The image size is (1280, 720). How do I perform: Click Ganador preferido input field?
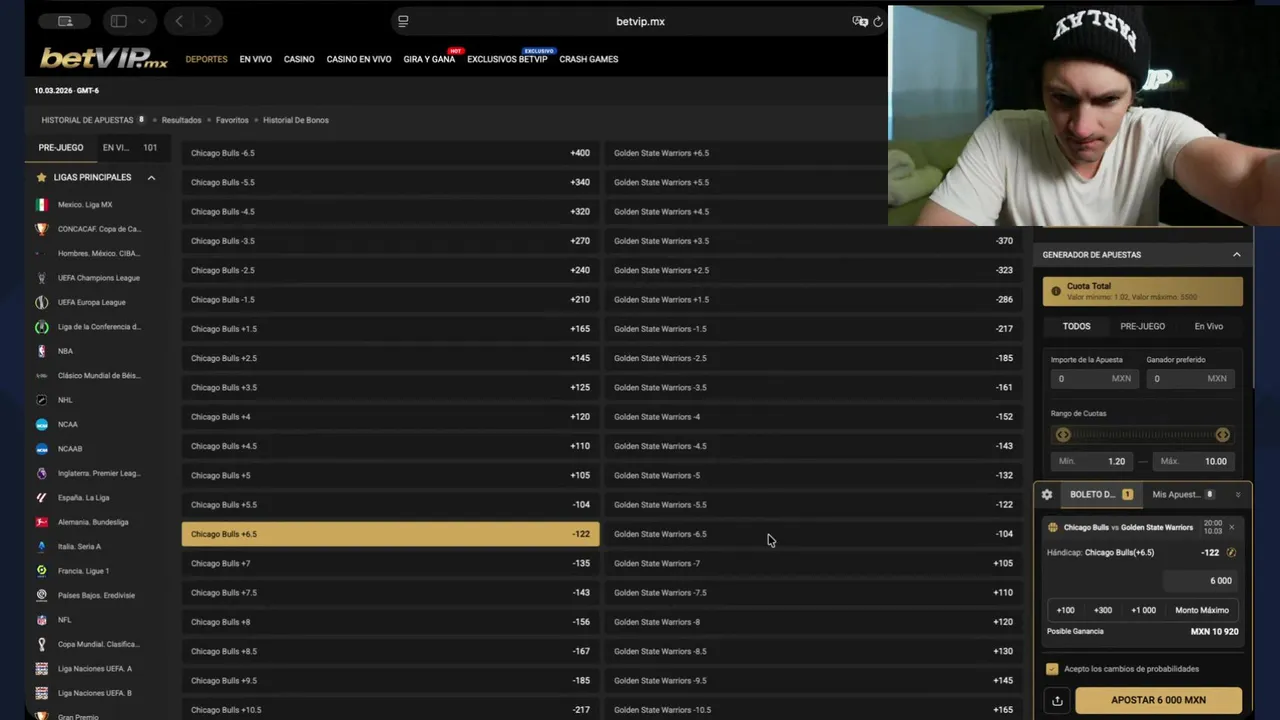tap(1190, 379)
